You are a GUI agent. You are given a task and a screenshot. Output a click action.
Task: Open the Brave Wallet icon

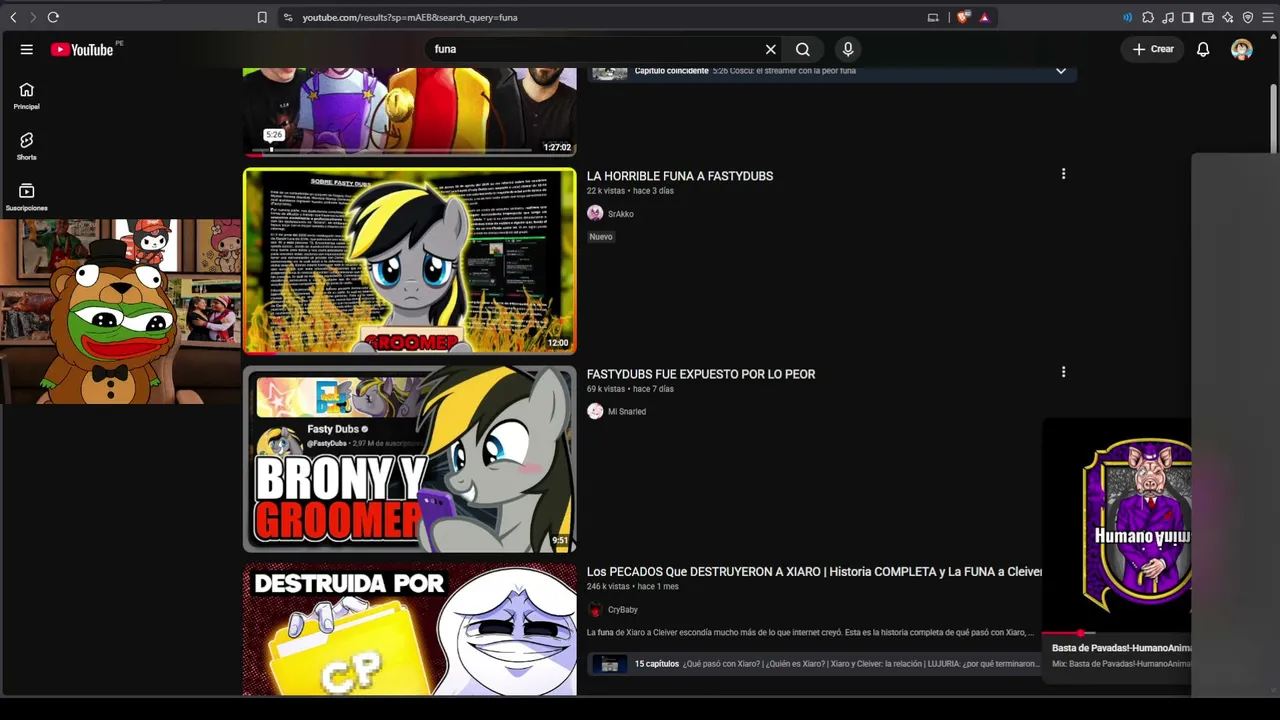(1208, 17)
